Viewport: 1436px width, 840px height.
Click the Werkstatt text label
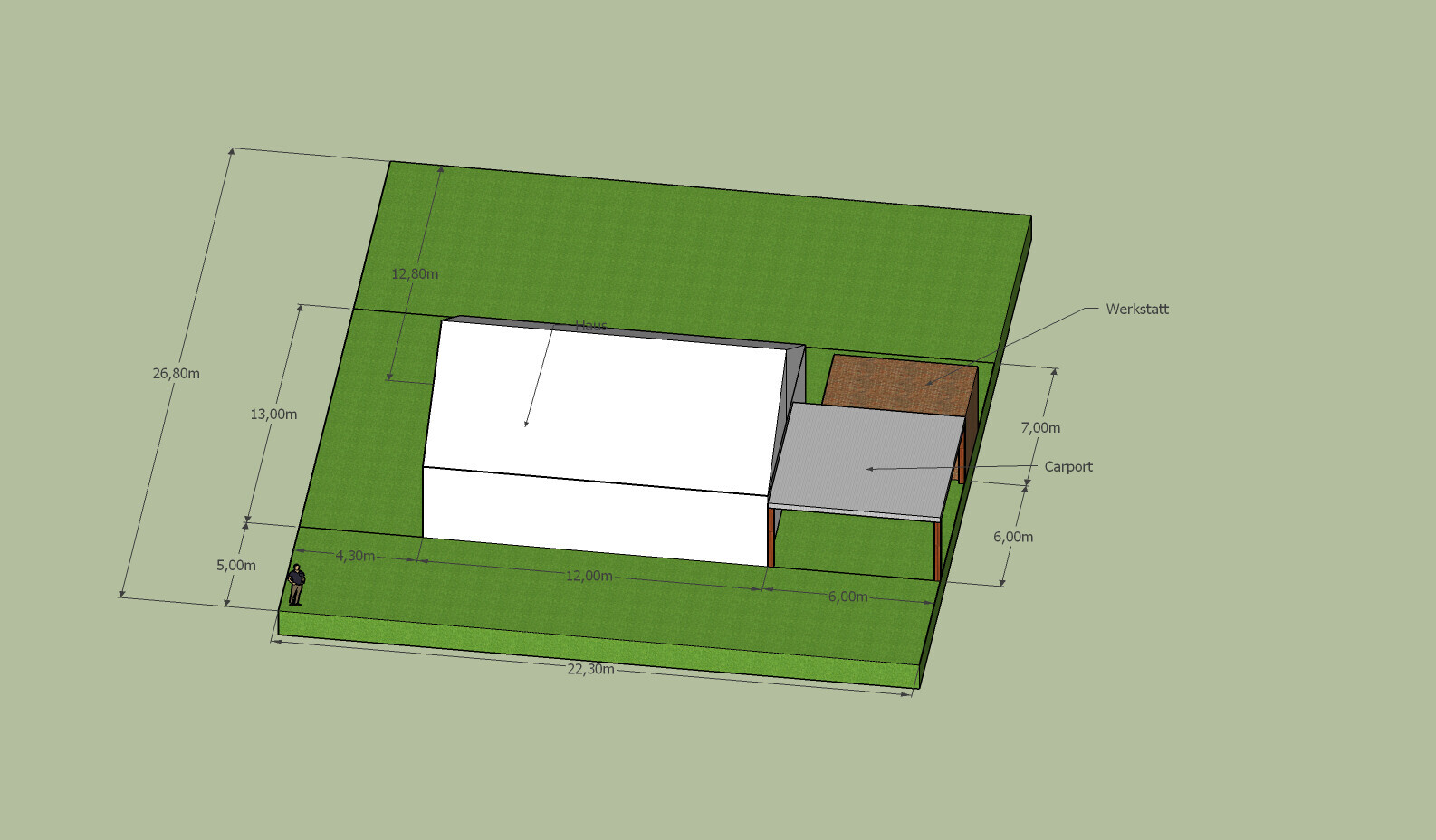(1136, 310)
